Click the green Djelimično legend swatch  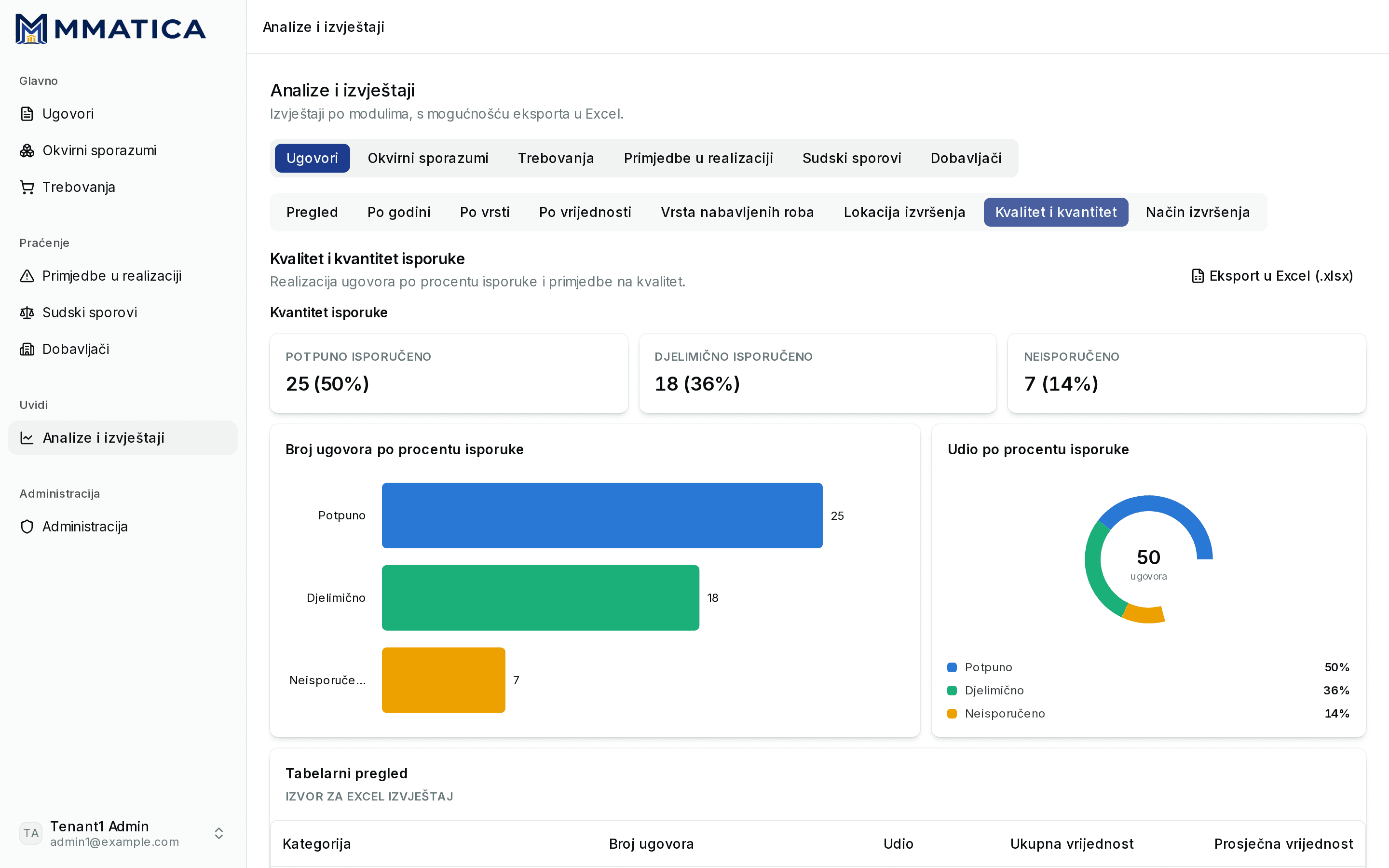[x=952, y=691]
